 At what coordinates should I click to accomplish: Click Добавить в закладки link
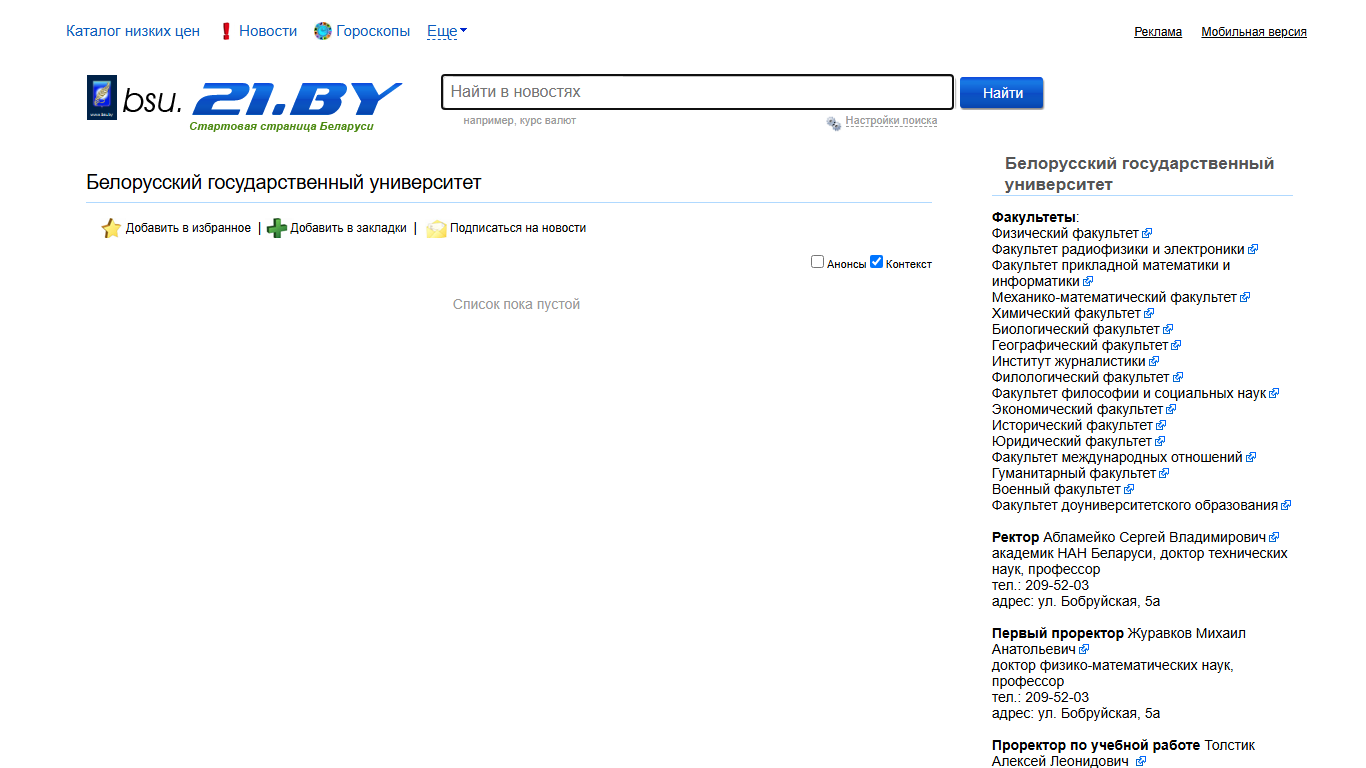pos(348,228)
